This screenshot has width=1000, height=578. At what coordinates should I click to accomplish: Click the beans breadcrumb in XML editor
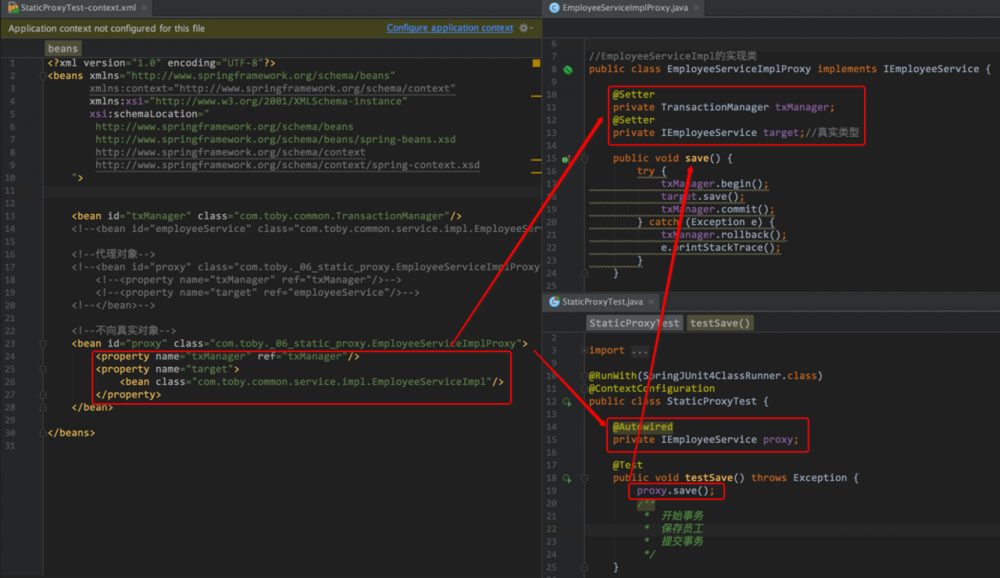tap(62, 48)
